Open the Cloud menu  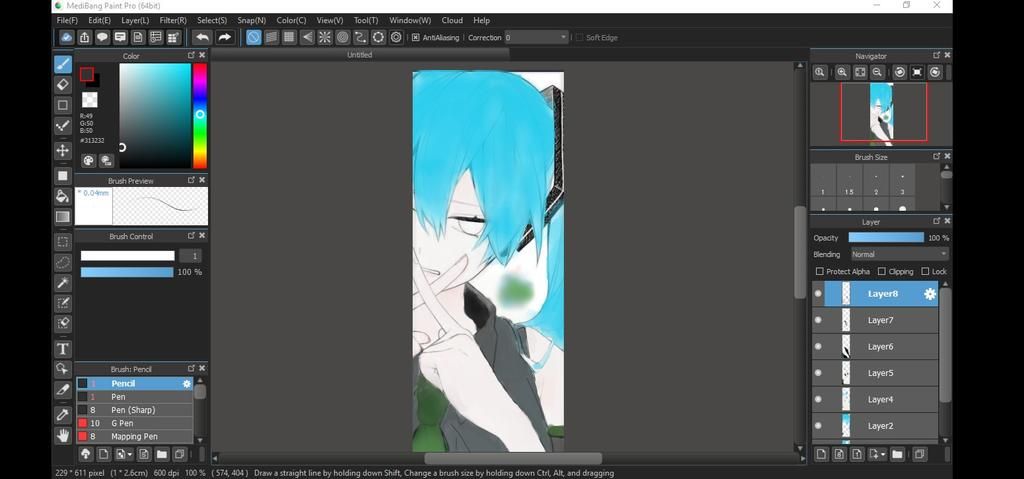452,20
